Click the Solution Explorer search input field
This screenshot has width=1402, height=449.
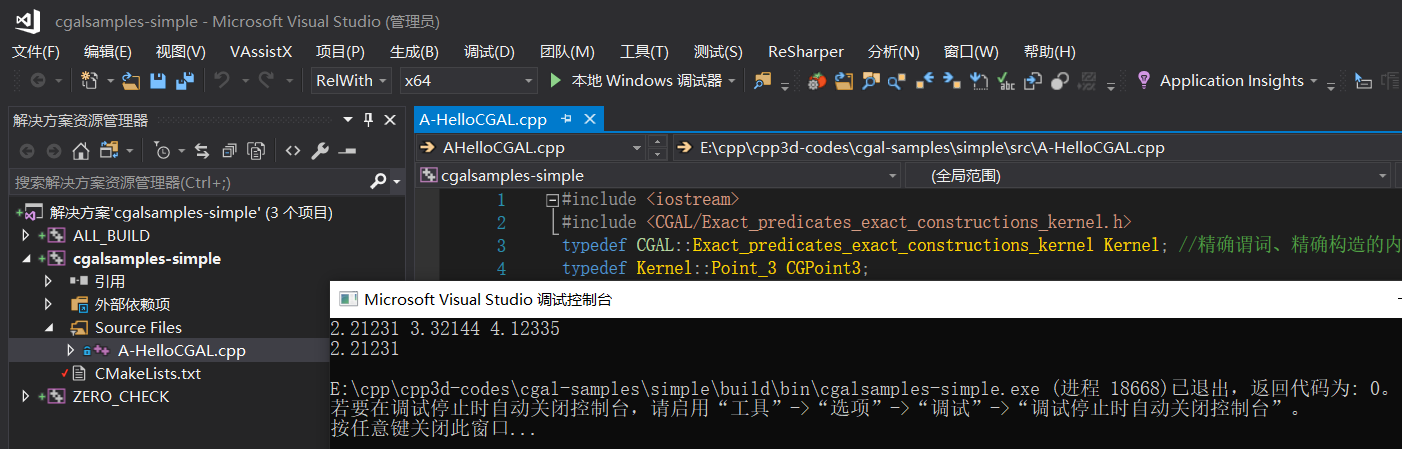pyautogui.click(x=189, y=182)
